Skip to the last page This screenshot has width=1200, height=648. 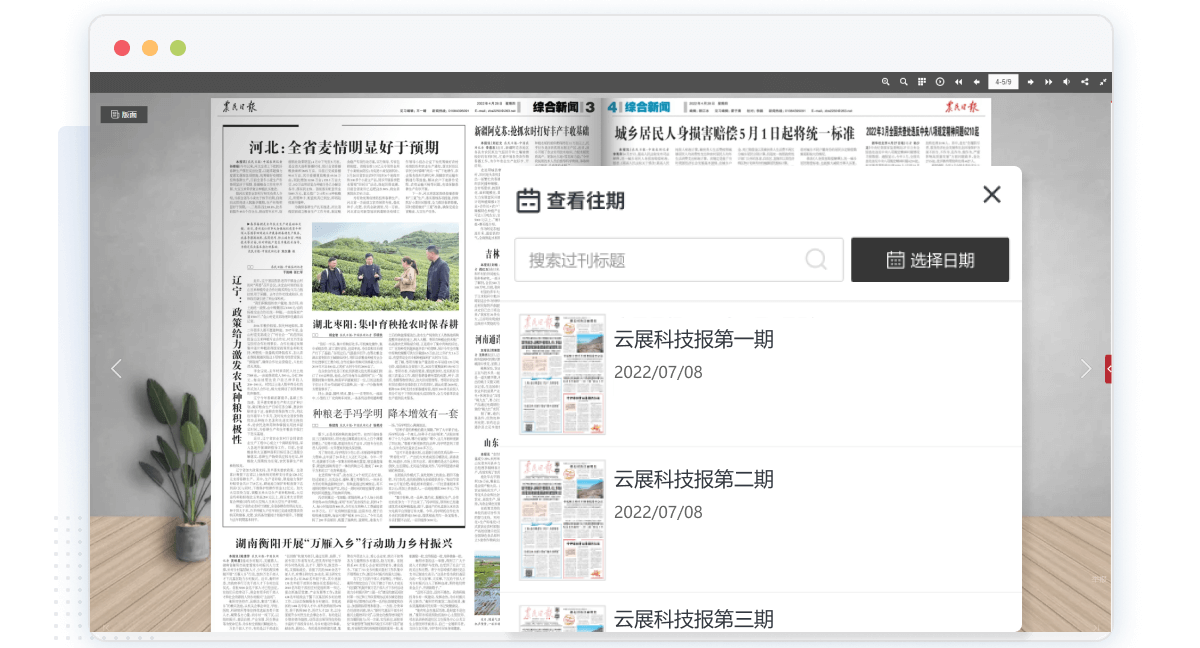coord(1048,81)
